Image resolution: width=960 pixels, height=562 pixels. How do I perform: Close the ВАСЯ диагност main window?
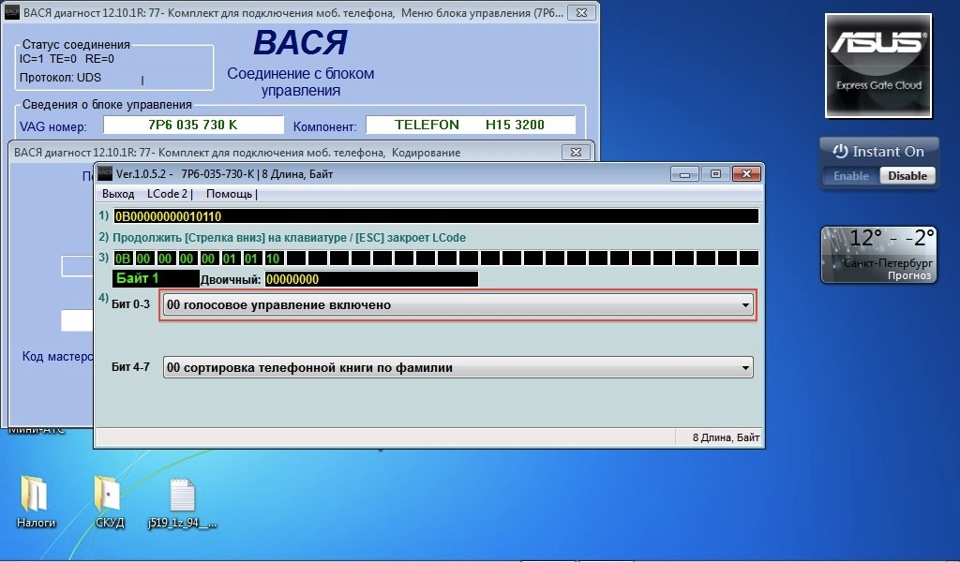(x=582, y=12)
